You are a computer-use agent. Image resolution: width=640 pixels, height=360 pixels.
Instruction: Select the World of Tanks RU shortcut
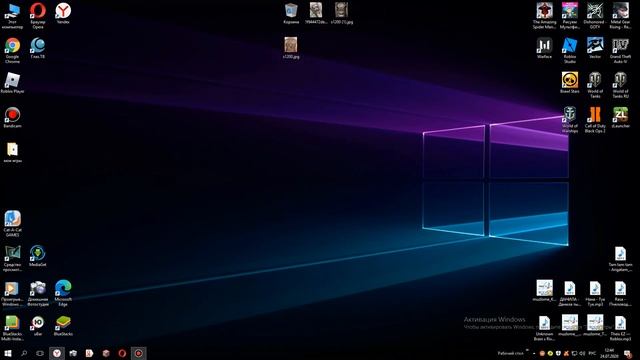tap(620, 85)
